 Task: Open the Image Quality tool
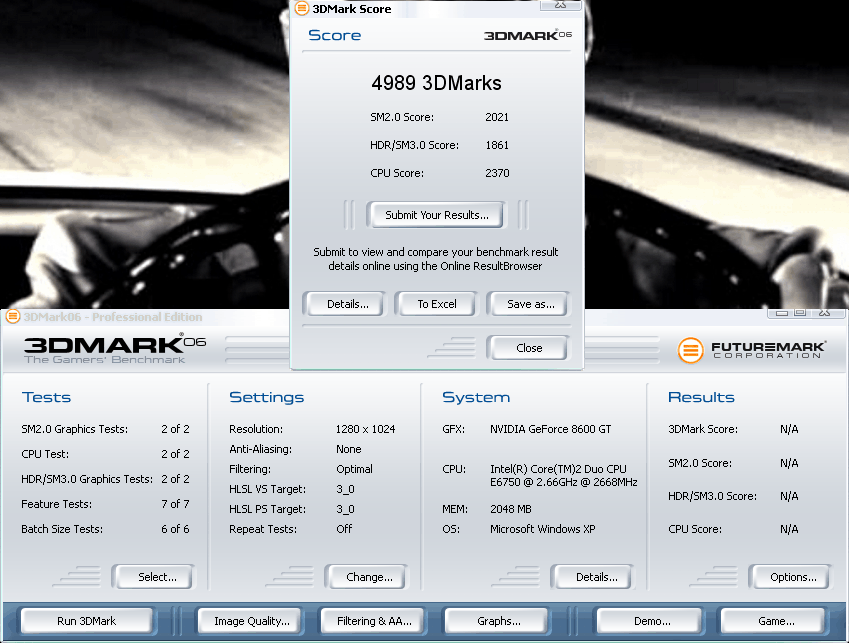252,621
